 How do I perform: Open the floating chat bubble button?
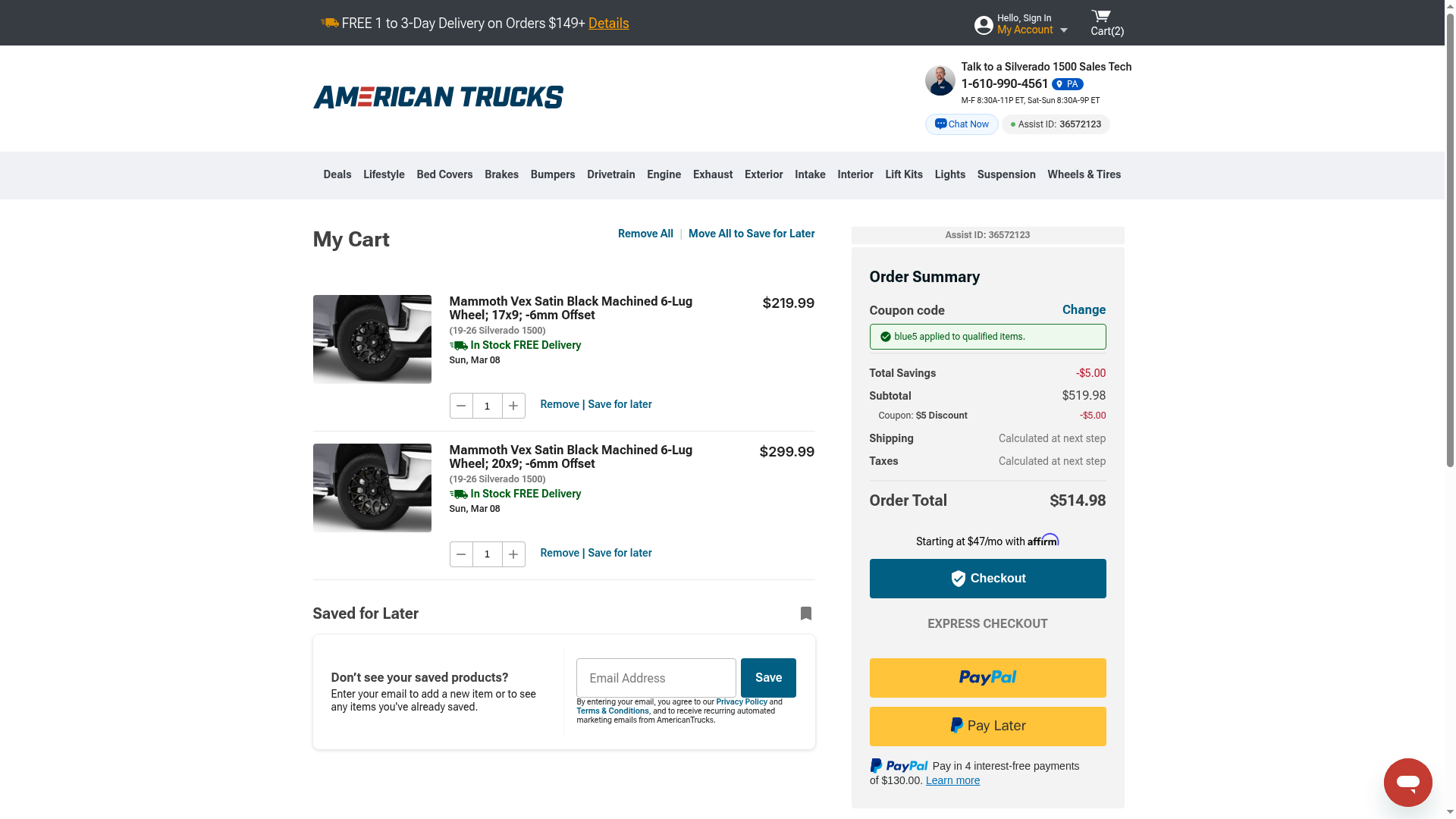point(1407,782)
